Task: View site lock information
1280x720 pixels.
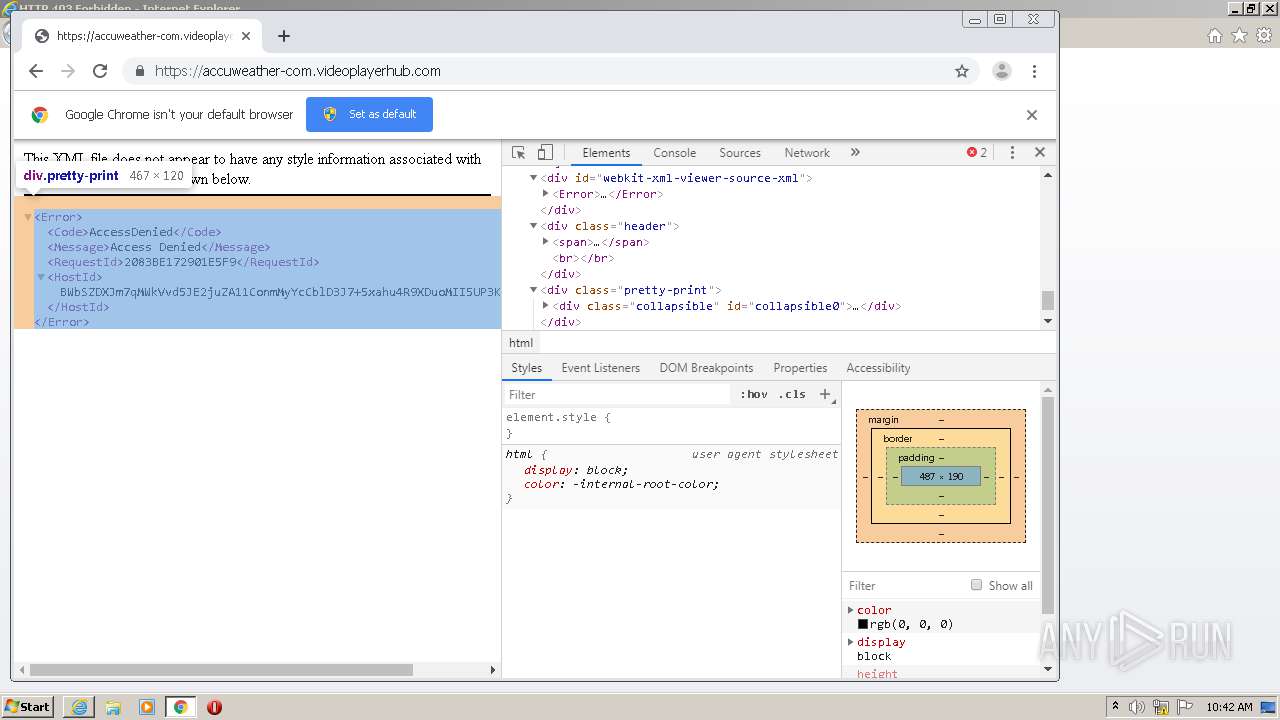Action: point(139,71)
